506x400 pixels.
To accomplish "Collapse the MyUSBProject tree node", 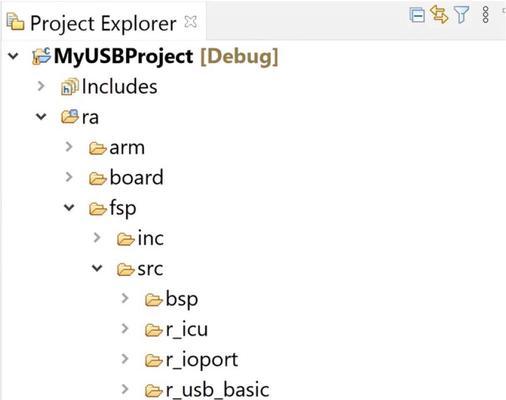I will [x=13, y=56].
